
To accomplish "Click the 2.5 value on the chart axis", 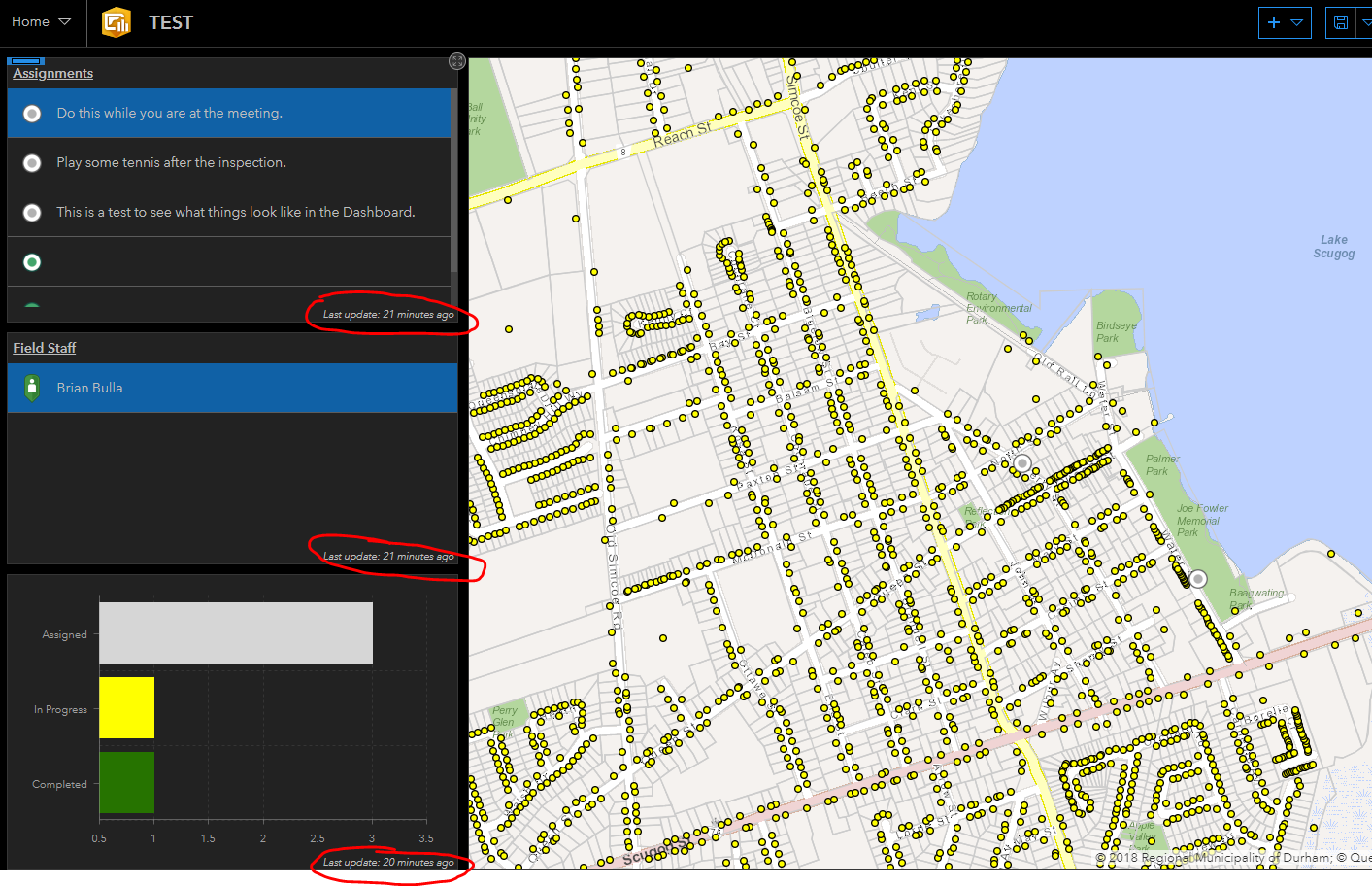I will click(x=318, y=837).
